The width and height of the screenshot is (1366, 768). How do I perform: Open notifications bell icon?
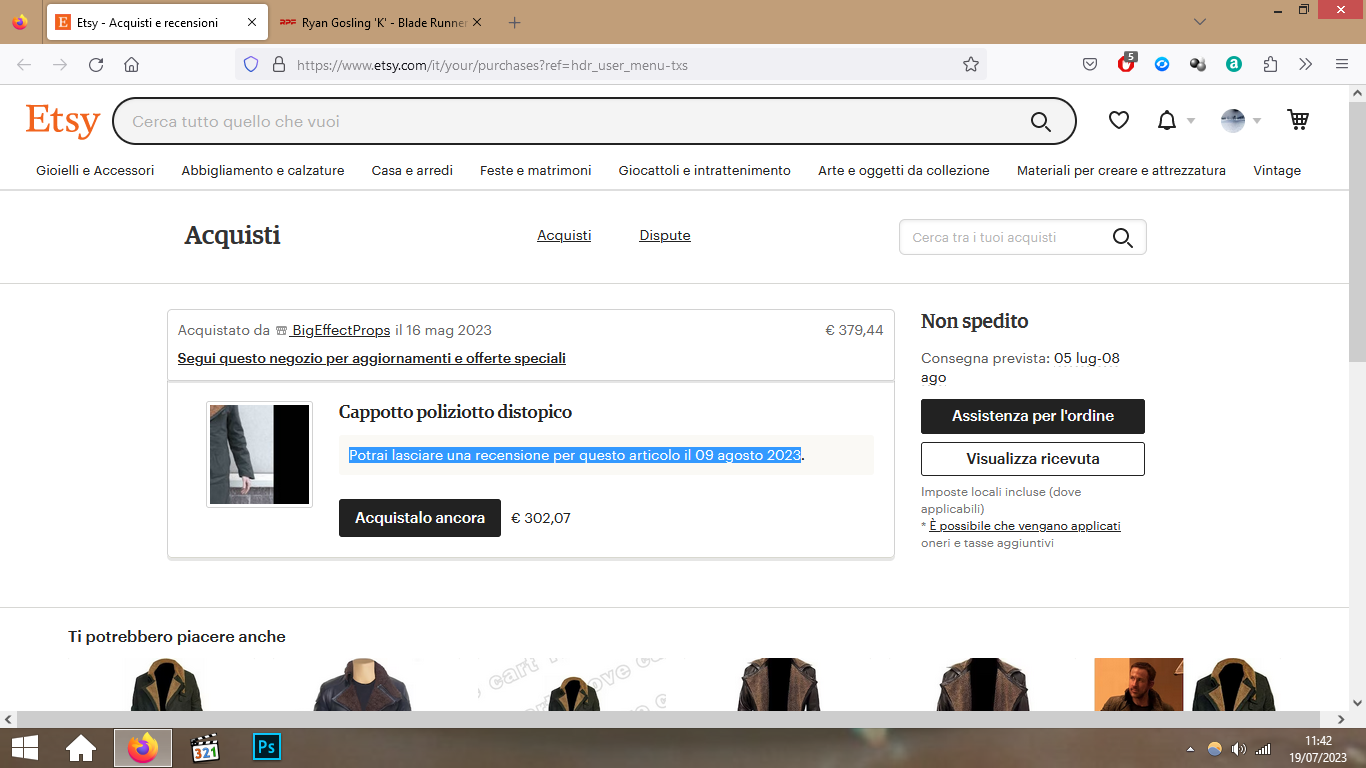coord(1166,121)
